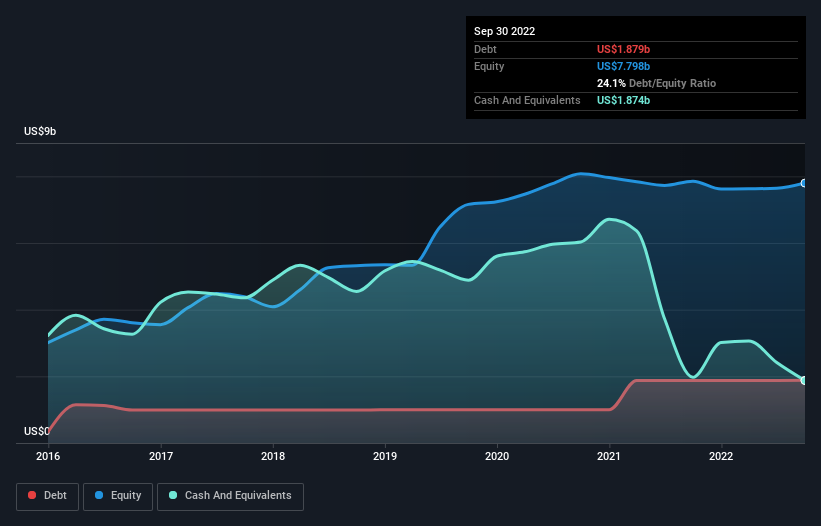Image resolution: width=821 pixels, height=526 pixels.
Task: Click the Debt row label in tooltip
Action: tap(485, 49)
